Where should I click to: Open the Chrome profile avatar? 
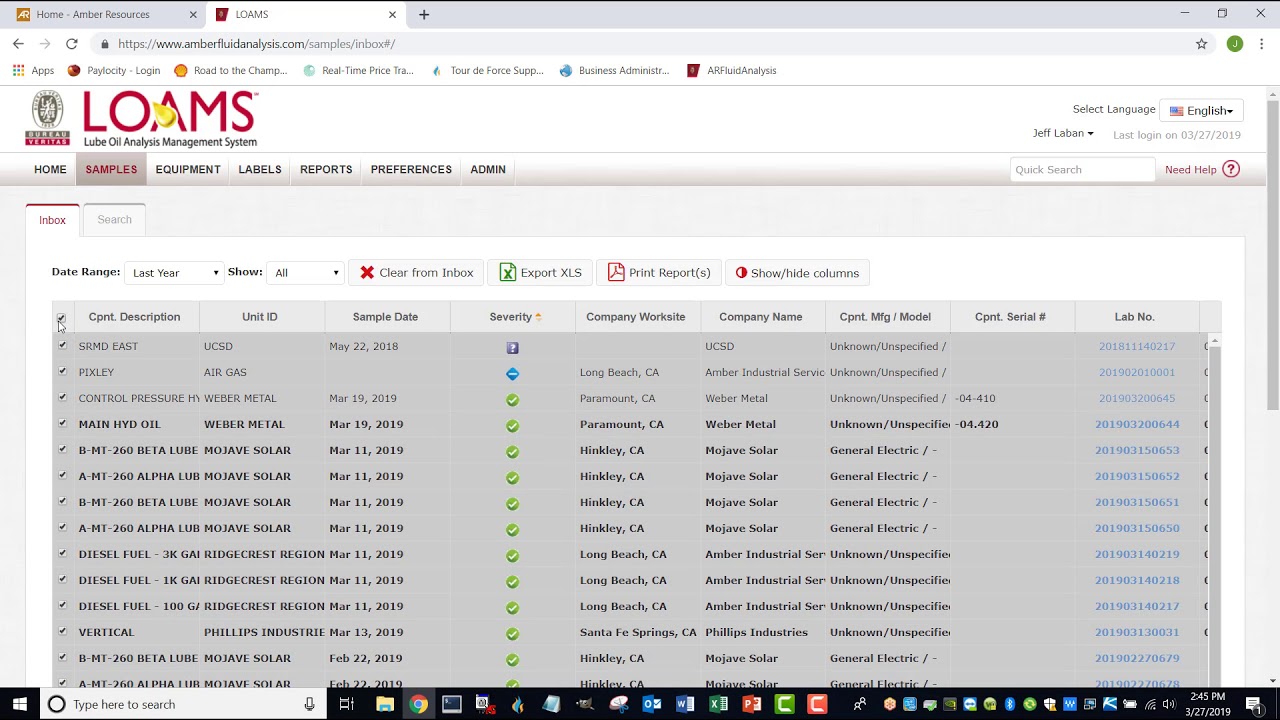click(x=1235, y=44)
